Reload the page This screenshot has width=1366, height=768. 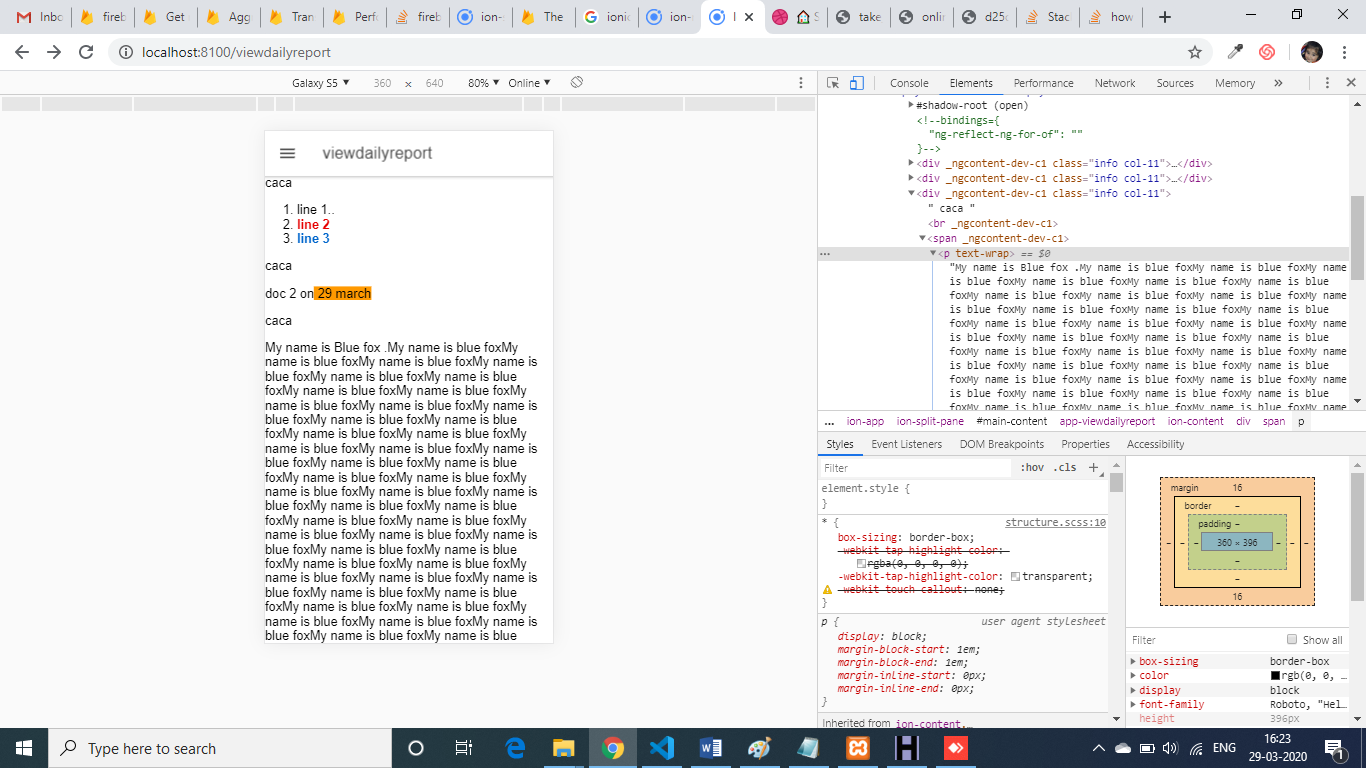click(86, 52)
